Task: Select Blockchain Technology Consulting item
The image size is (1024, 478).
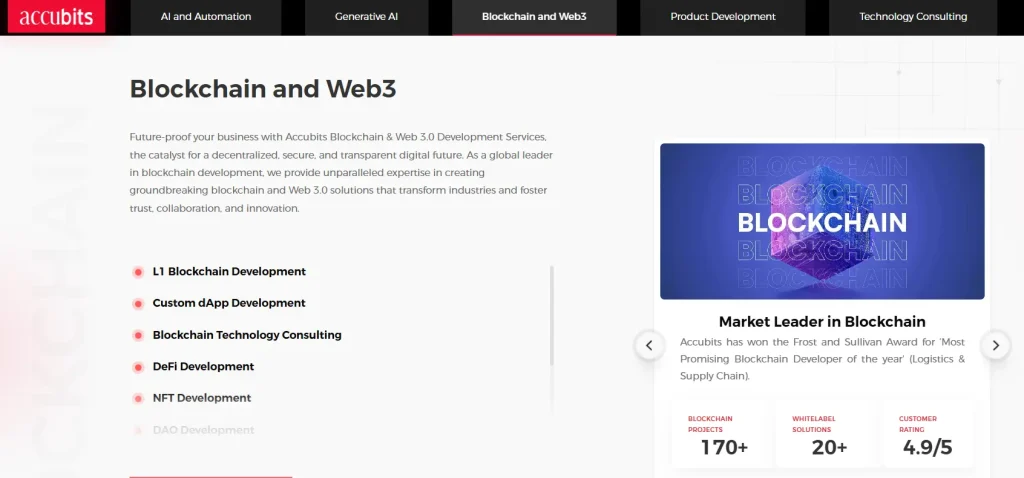Action: (247, 335)
